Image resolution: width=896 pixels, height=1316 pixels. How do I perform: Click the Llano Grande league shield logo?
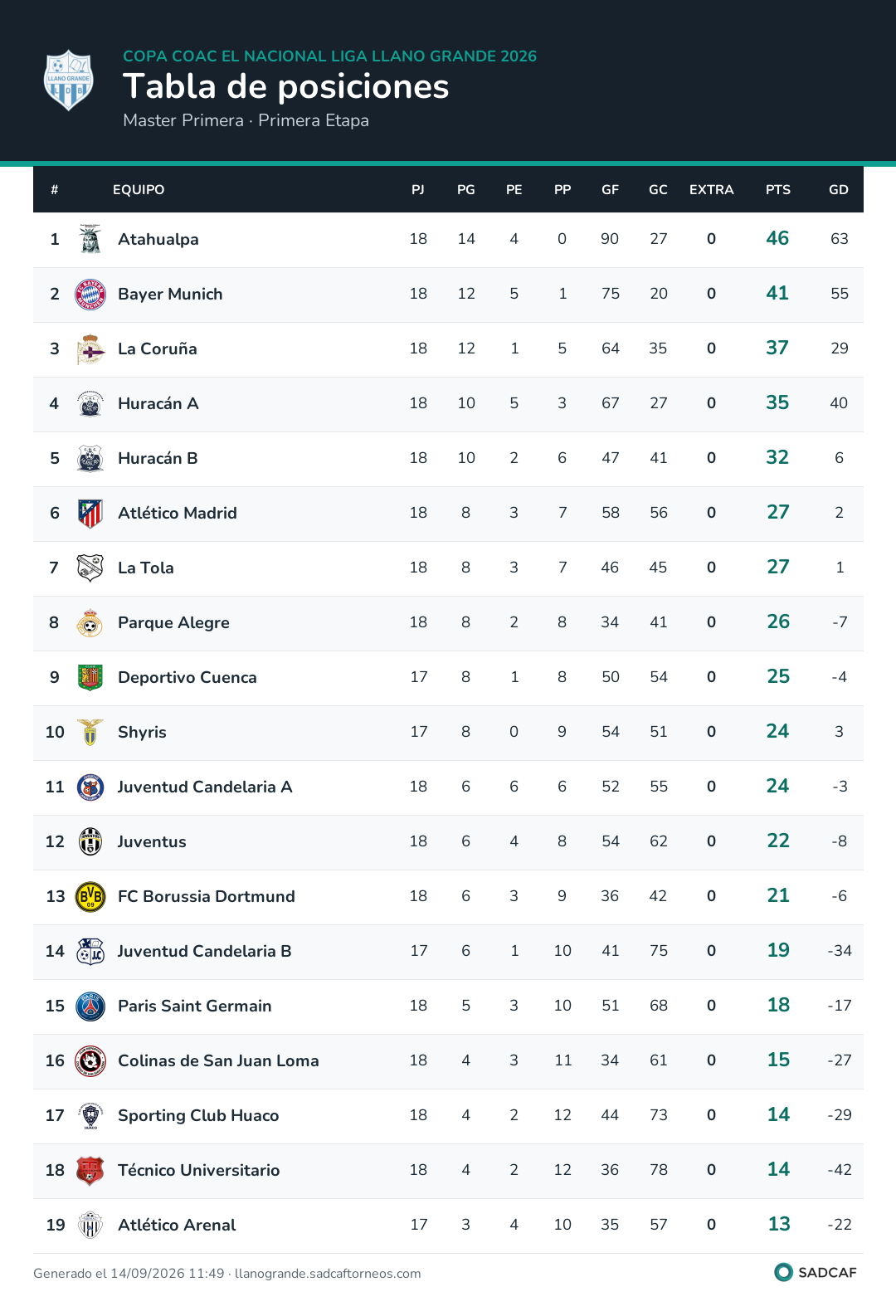pos(69,80)
